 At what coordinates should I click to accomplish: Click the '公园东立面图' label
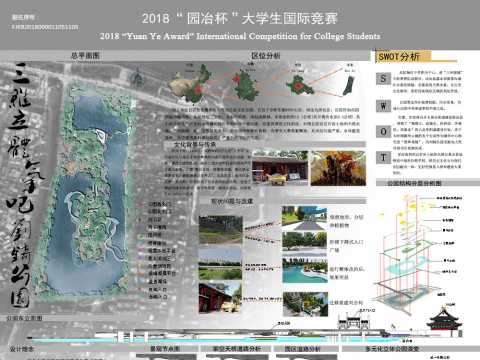[24, 318]
